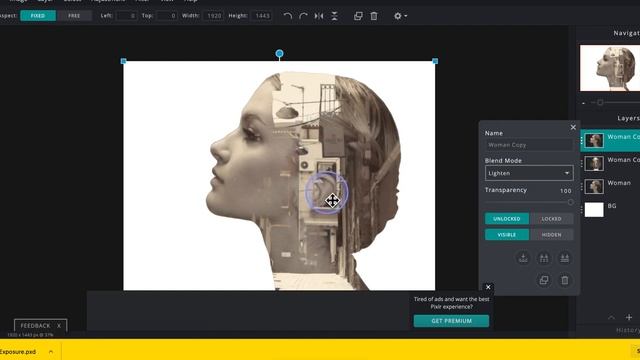
Task: Flip the layer horizontally
Action: pyautogui.click(x=319, y=16)
